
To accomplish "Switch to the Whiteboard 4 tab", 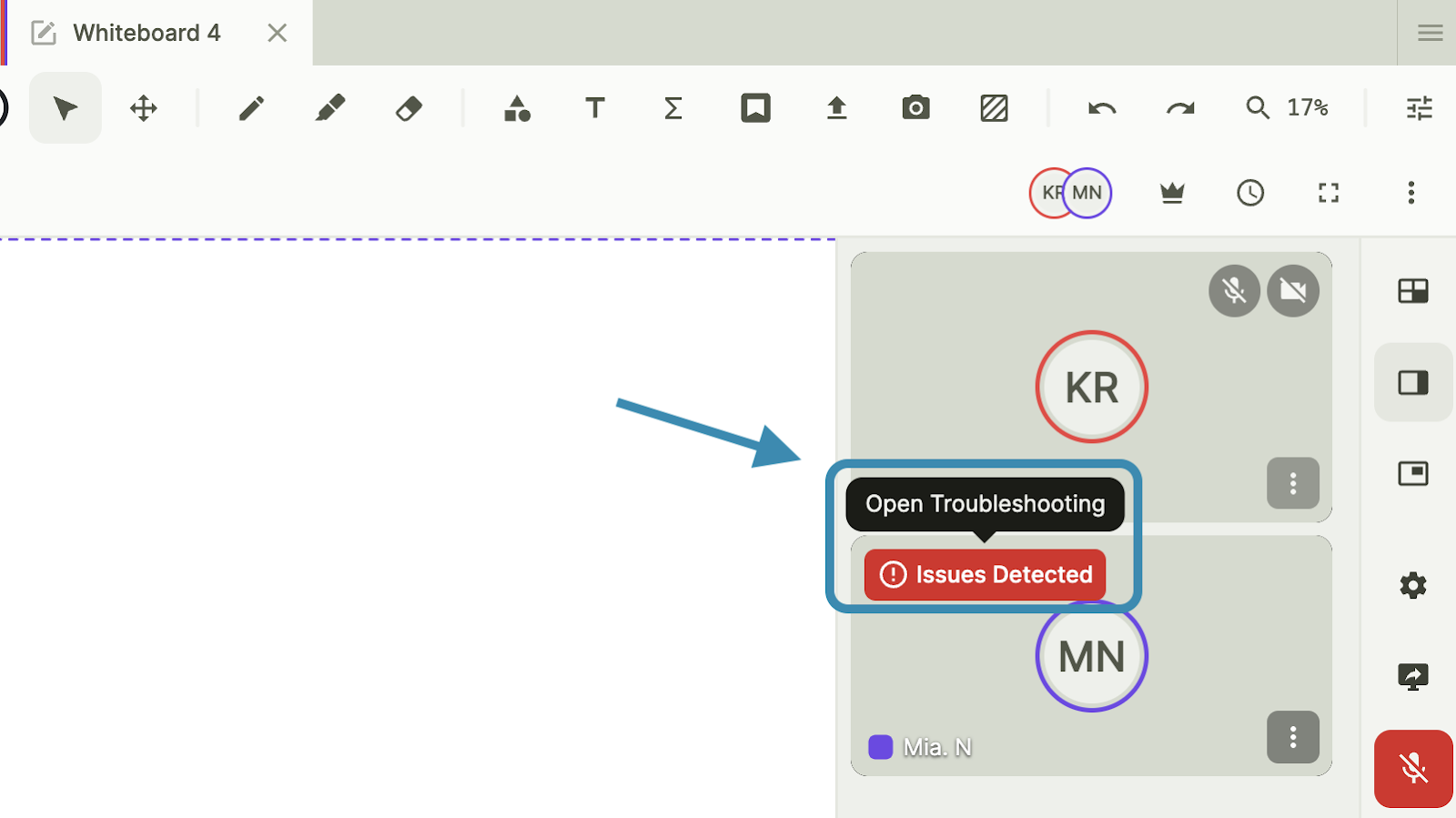I will tap(147, 33).
